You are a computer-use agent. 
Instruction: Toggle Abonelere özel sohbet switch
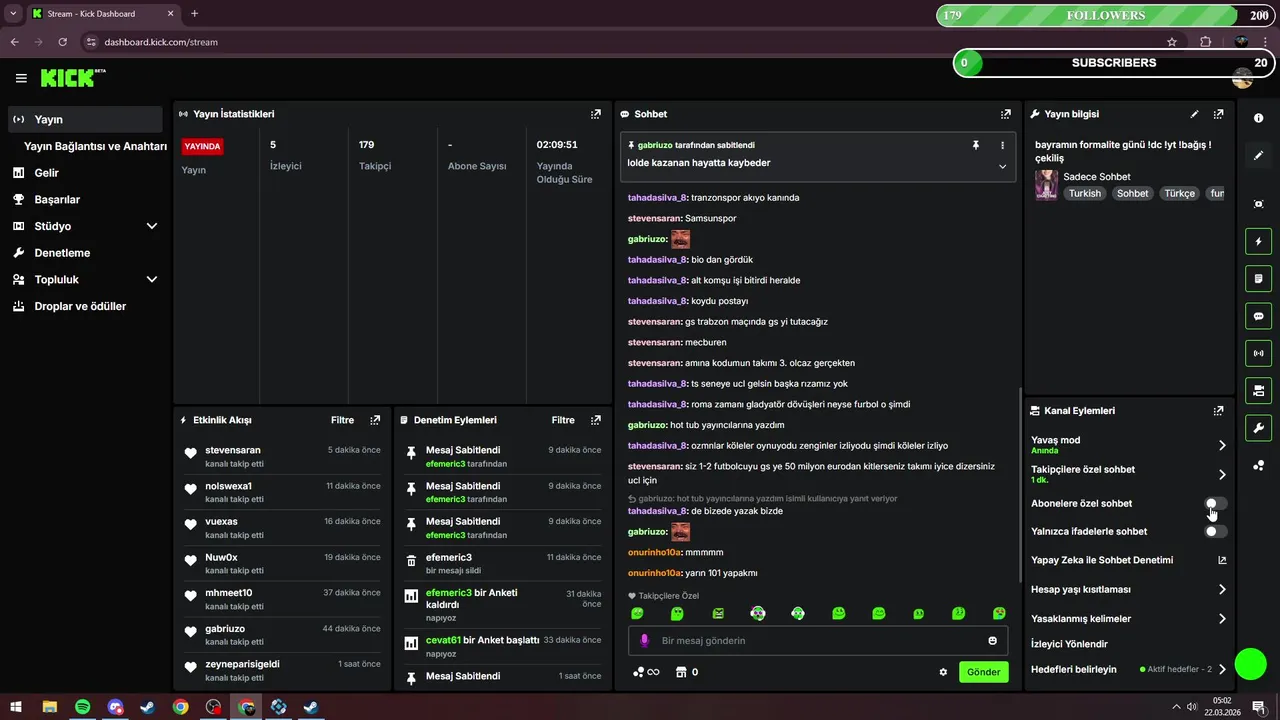[x=1216, y=504]
